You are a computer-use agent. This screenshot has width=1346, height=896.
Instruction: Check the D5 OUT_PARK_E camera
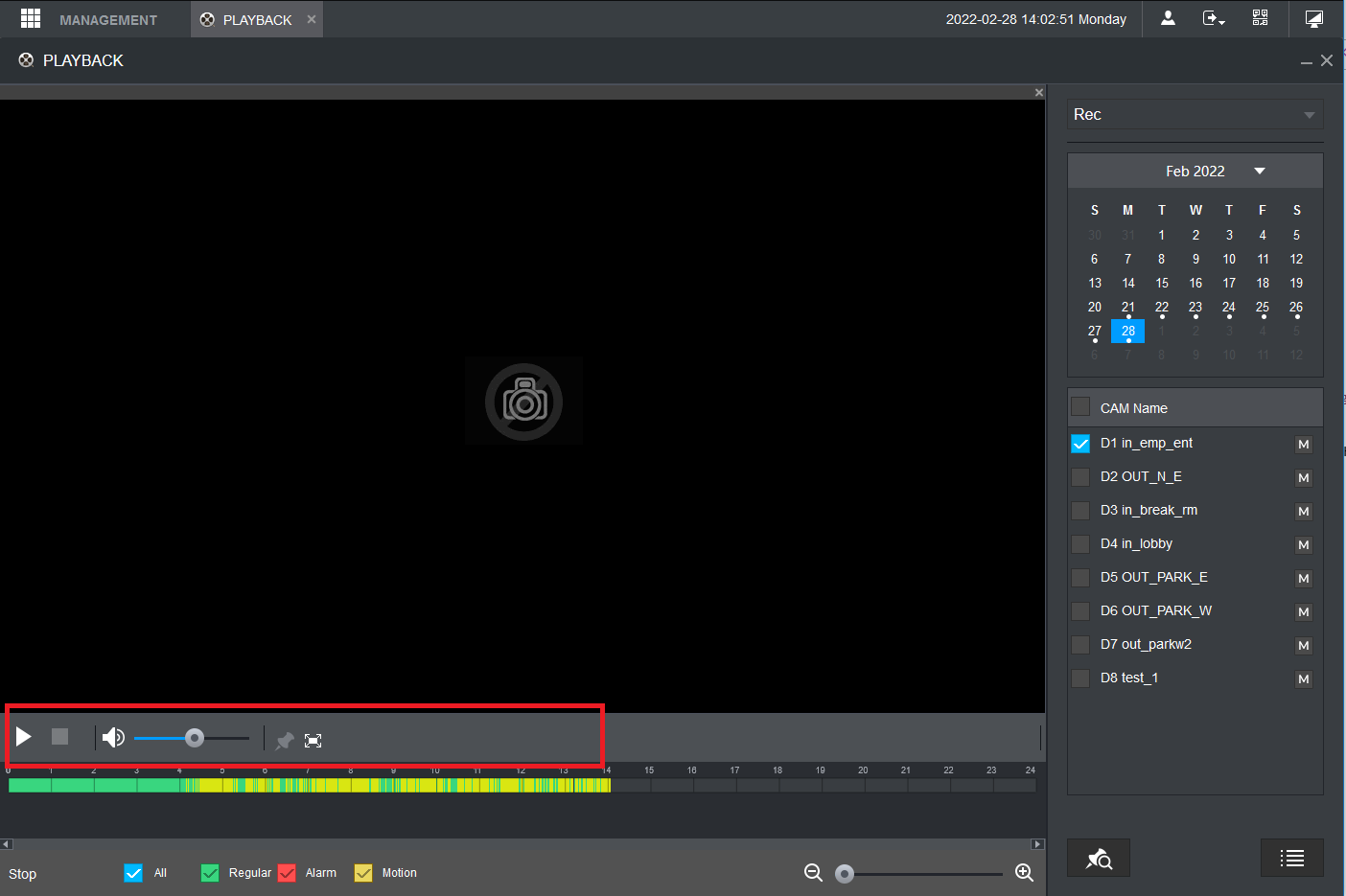[1080, 578]
